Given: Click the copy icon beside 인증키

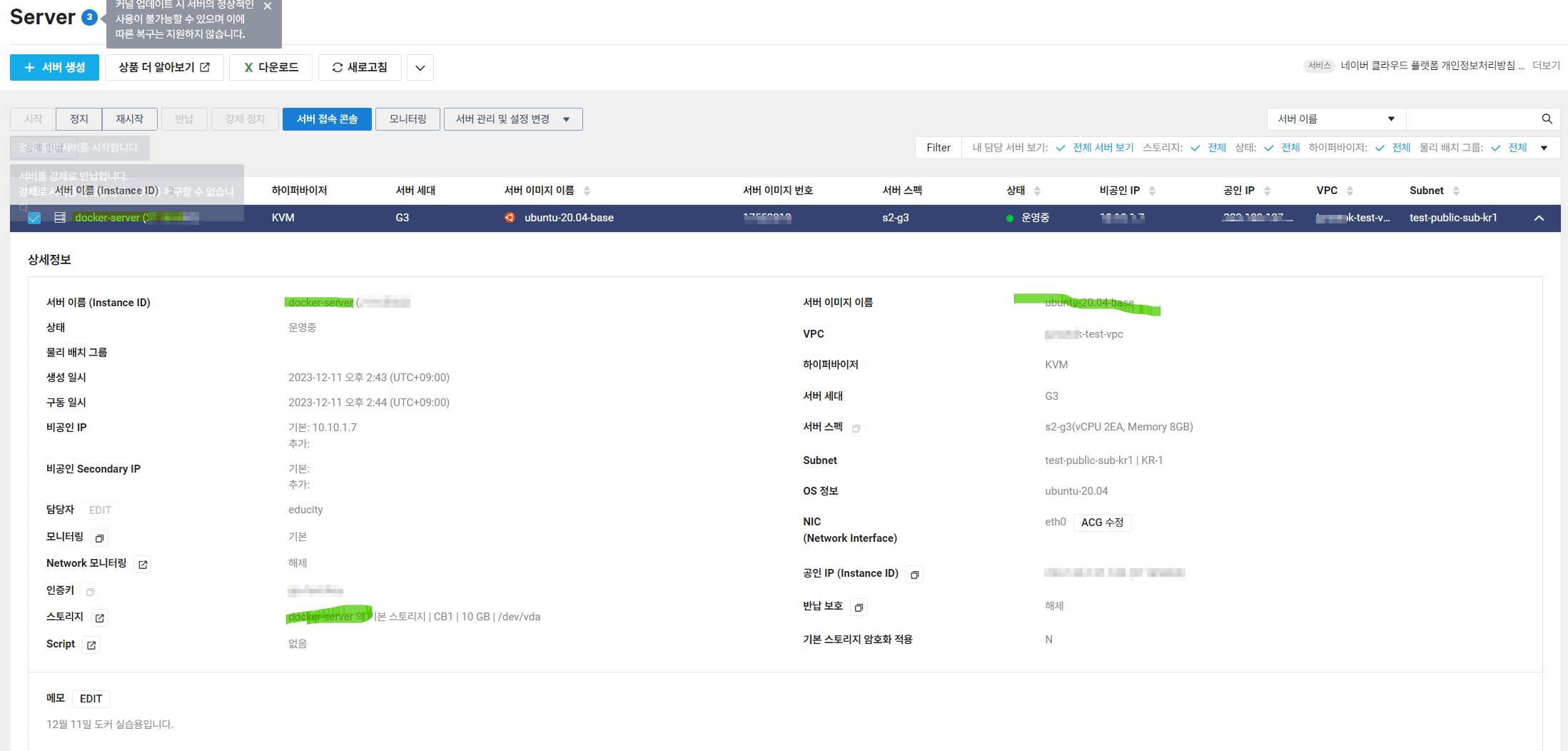Looking at the screenshot, I should tap(91, 591).
